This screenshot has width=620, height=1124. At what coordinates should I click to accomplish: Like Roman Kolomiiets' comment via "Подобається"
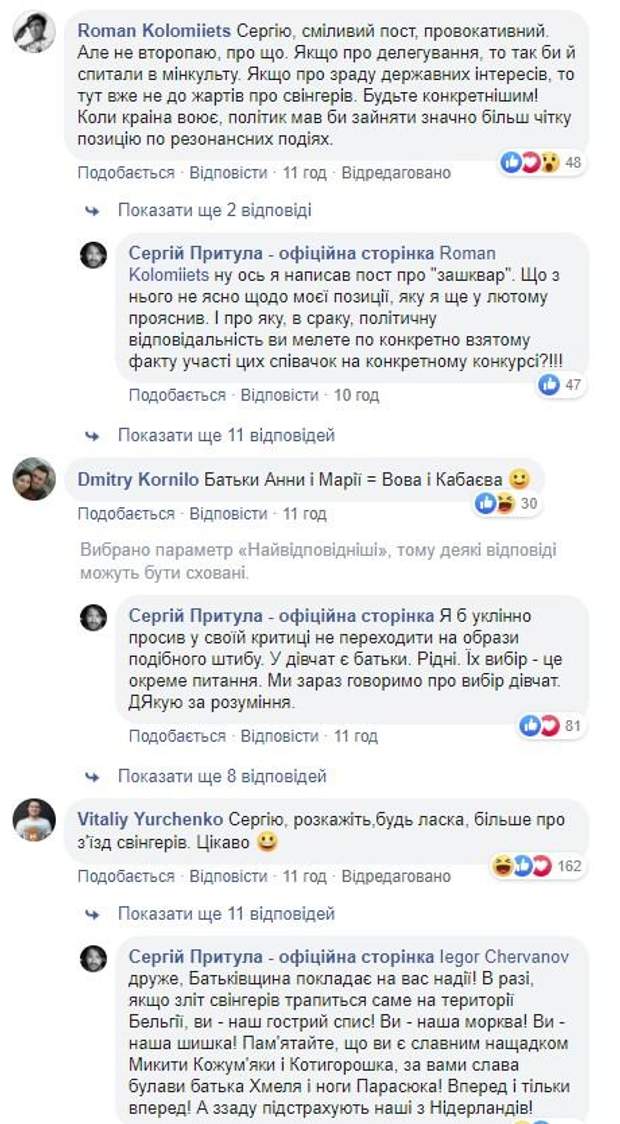tap(126, 173)
